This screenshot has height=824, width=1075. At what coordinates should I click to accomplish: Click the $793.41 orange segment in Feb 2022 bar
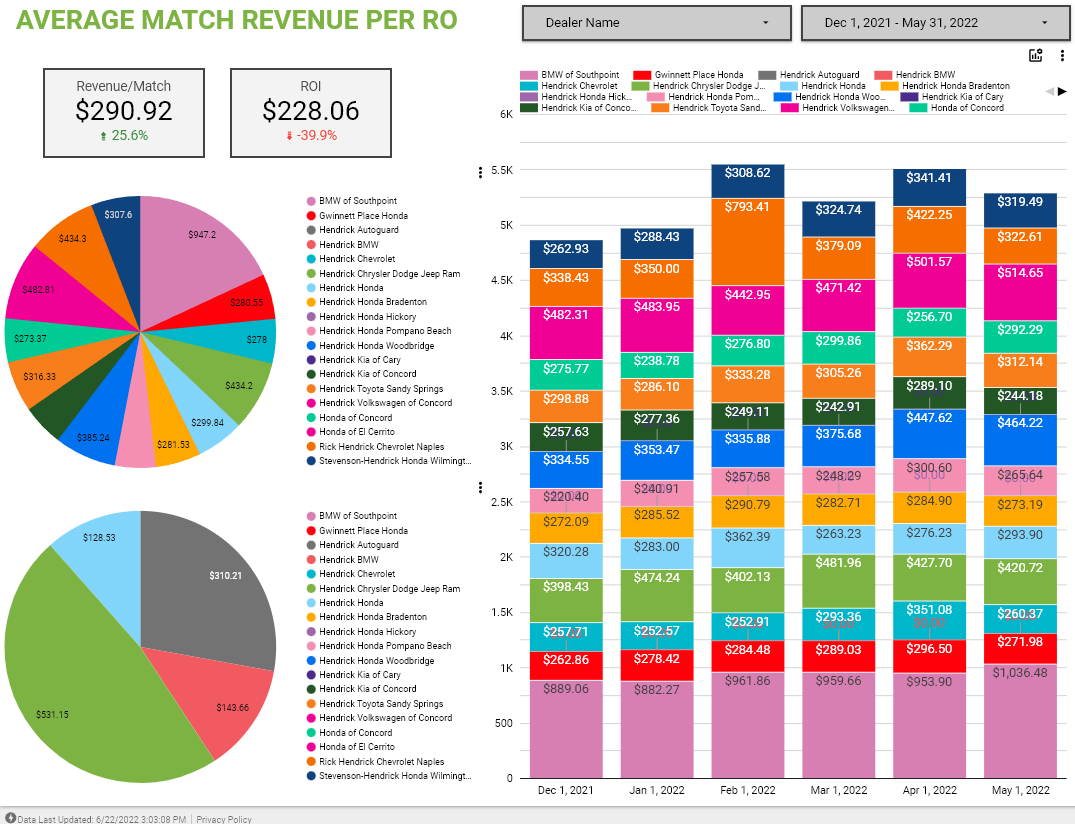[x=747, y=241]
